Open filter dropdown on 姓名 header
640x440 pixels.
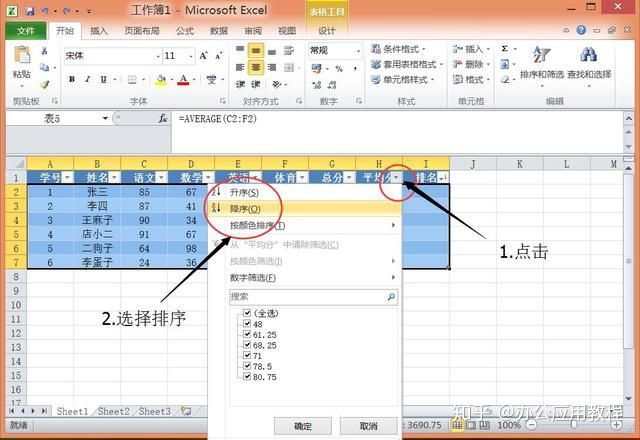tap(115, 178)
